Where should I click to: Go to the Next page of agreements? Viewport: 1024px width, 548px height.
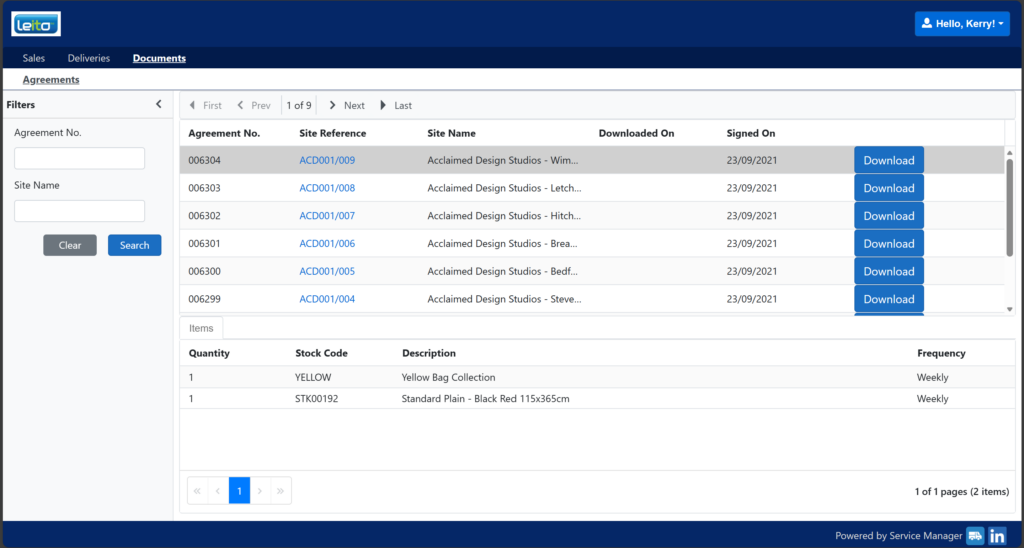(x=347, y=105)
